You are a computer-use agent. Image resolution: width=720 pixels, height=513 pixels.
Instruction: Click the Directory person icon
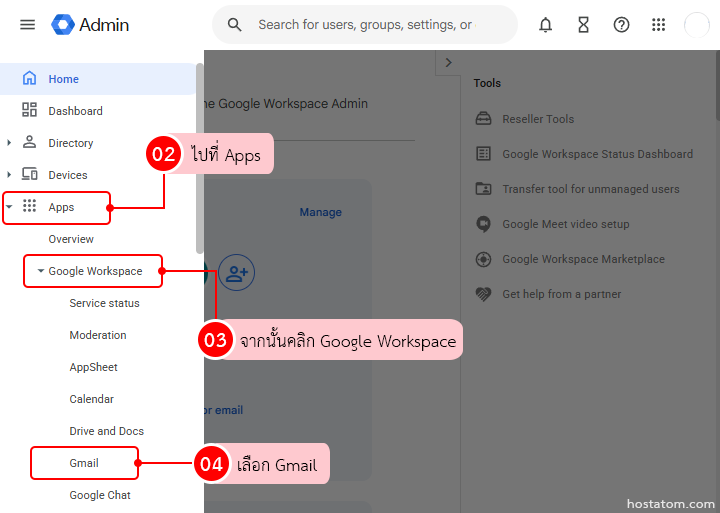click(x=29, y=142)
